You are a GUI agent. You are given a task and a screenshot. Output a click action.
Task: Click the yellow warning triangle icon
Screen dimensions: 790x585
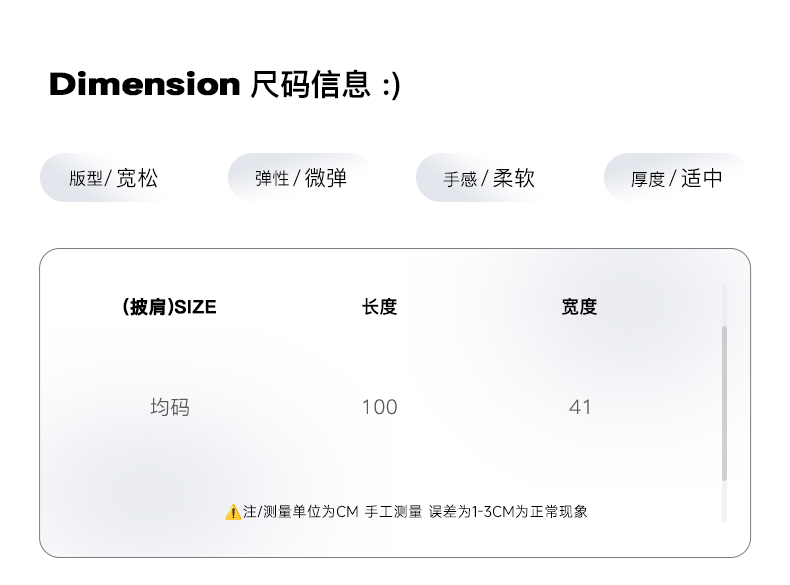coord(233,512)
